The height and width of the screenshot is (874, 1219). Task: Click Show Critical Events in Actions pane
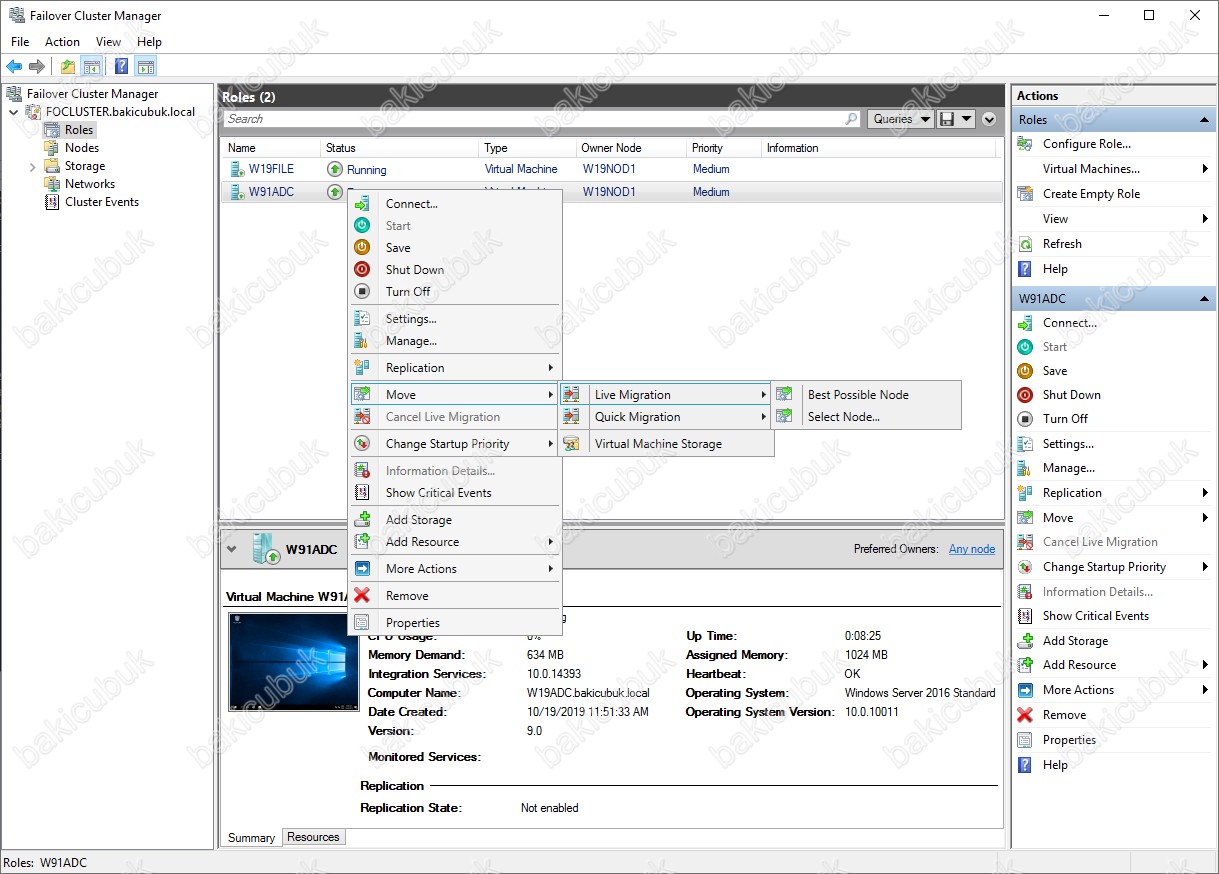tap(1095, 616)
